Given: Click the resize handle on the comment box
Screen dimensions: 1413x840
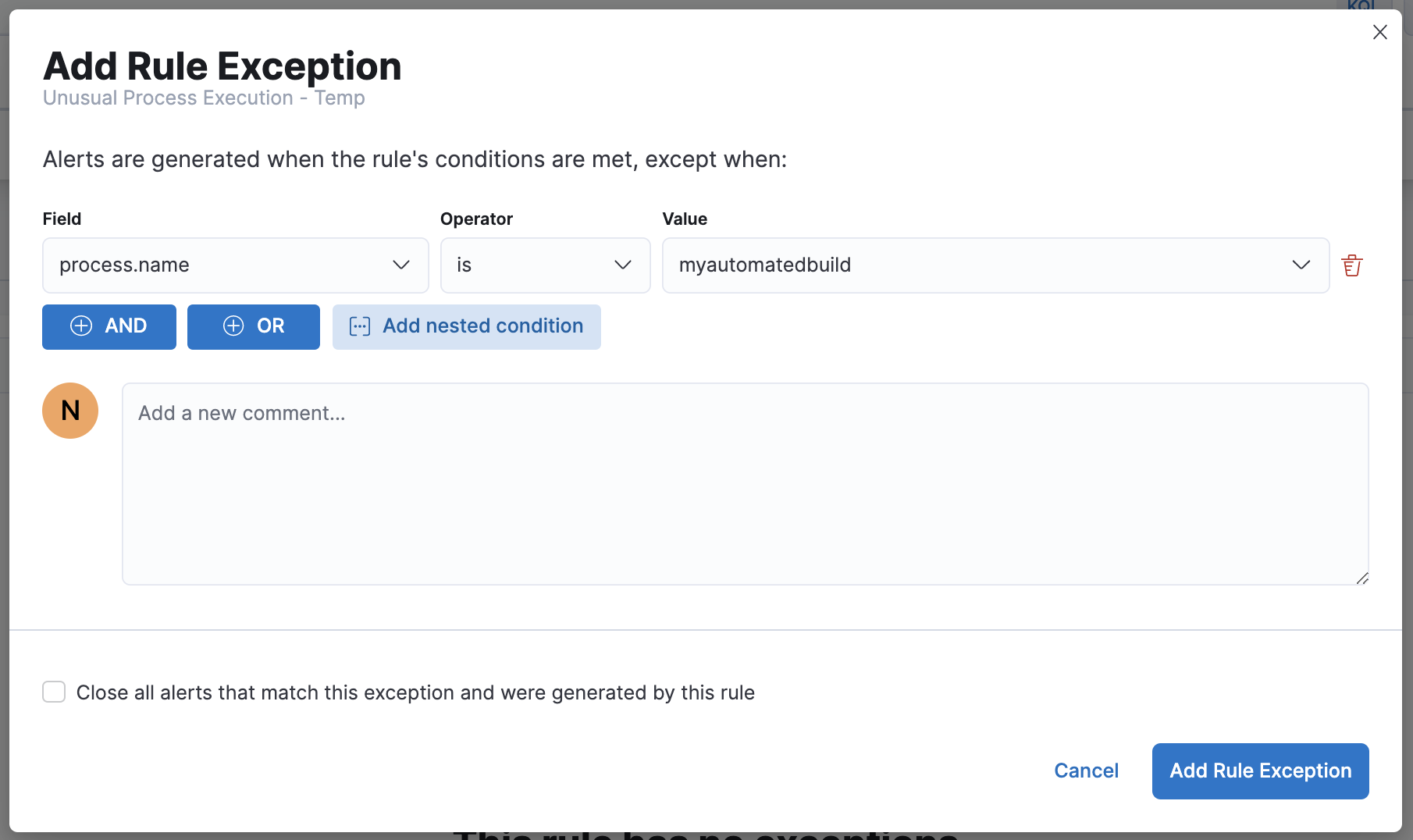Looking at the screenshot, I should coord(1362,578).
